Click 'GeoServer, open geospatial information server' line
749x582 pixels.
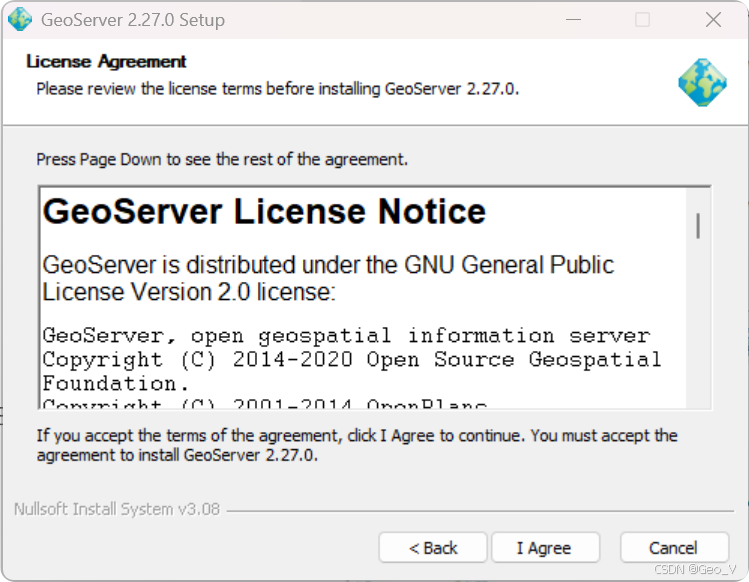tap(346, 335)
